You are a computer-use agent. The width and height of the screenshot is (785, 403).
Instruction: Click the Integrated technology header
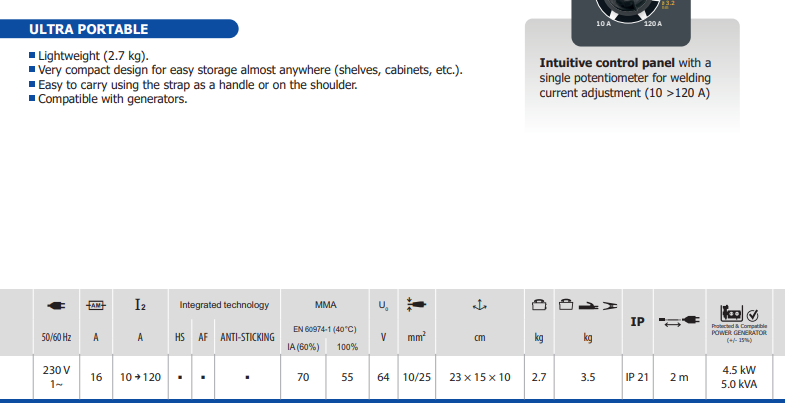click(224, 304)
